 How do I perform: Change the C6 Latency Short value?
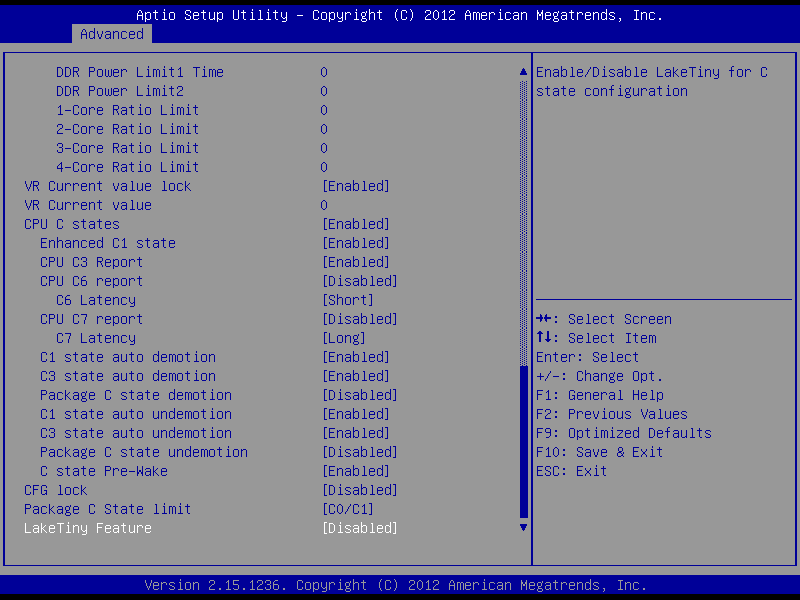tap(347, 300)
